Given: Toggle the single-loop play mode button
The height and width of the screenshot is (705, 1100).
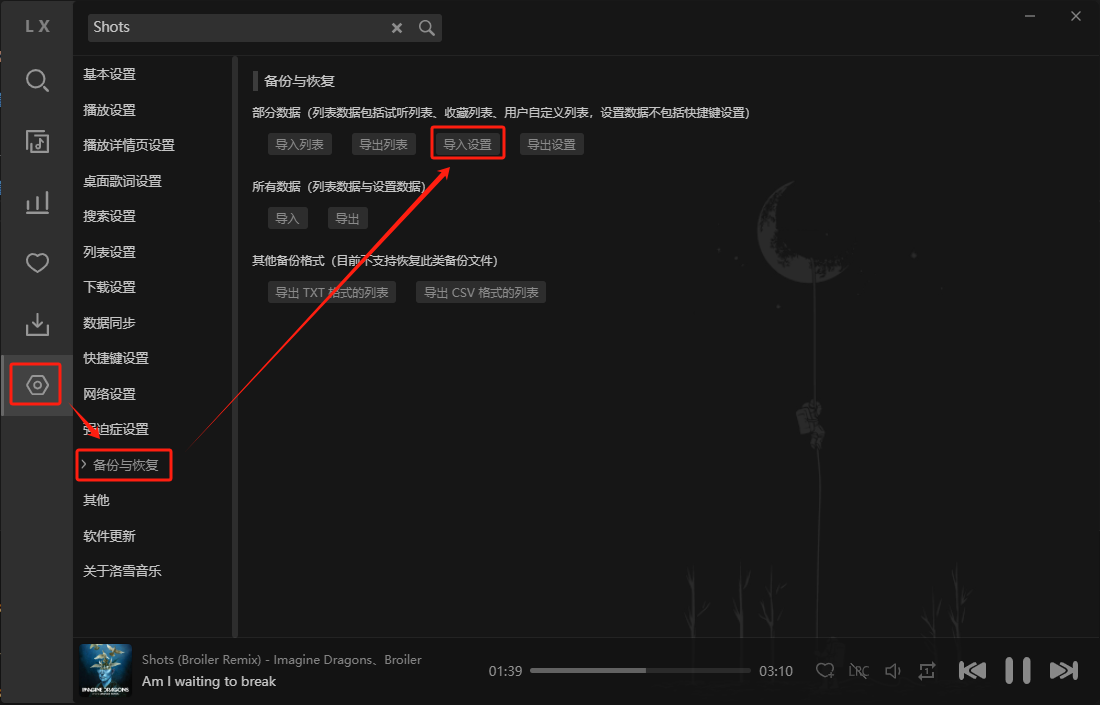Looking at the screenshot, I should point(927,671).
